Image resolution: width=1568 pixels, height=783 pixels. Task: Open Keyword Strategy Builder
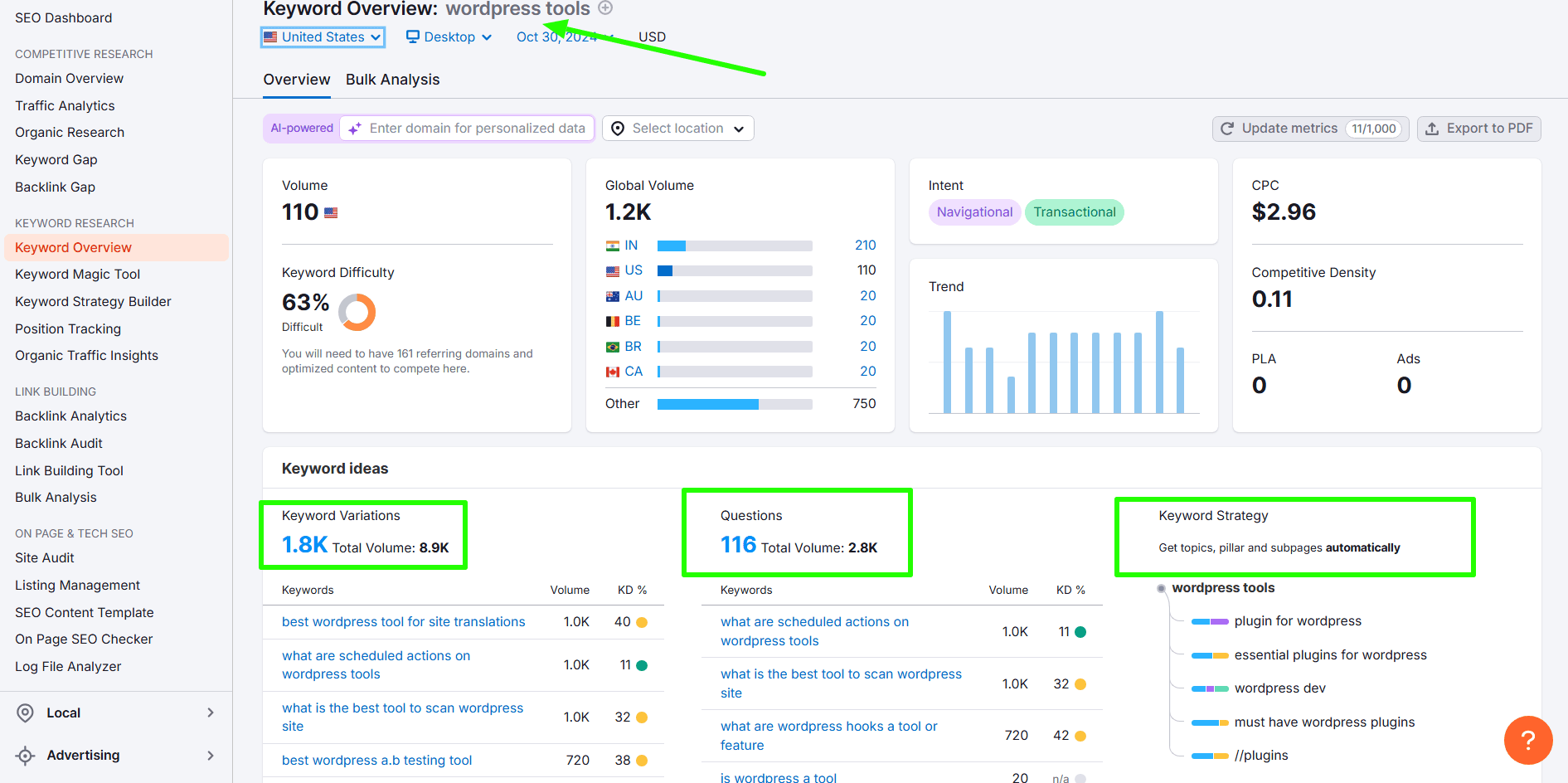[93, 302]
